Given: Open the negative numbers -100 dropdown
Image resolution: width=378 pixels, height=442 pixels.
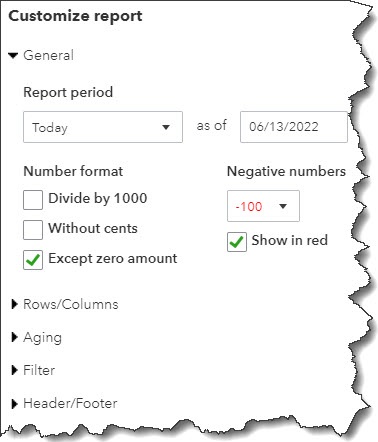Looking at the screenshot, I should tap(263, 206).
